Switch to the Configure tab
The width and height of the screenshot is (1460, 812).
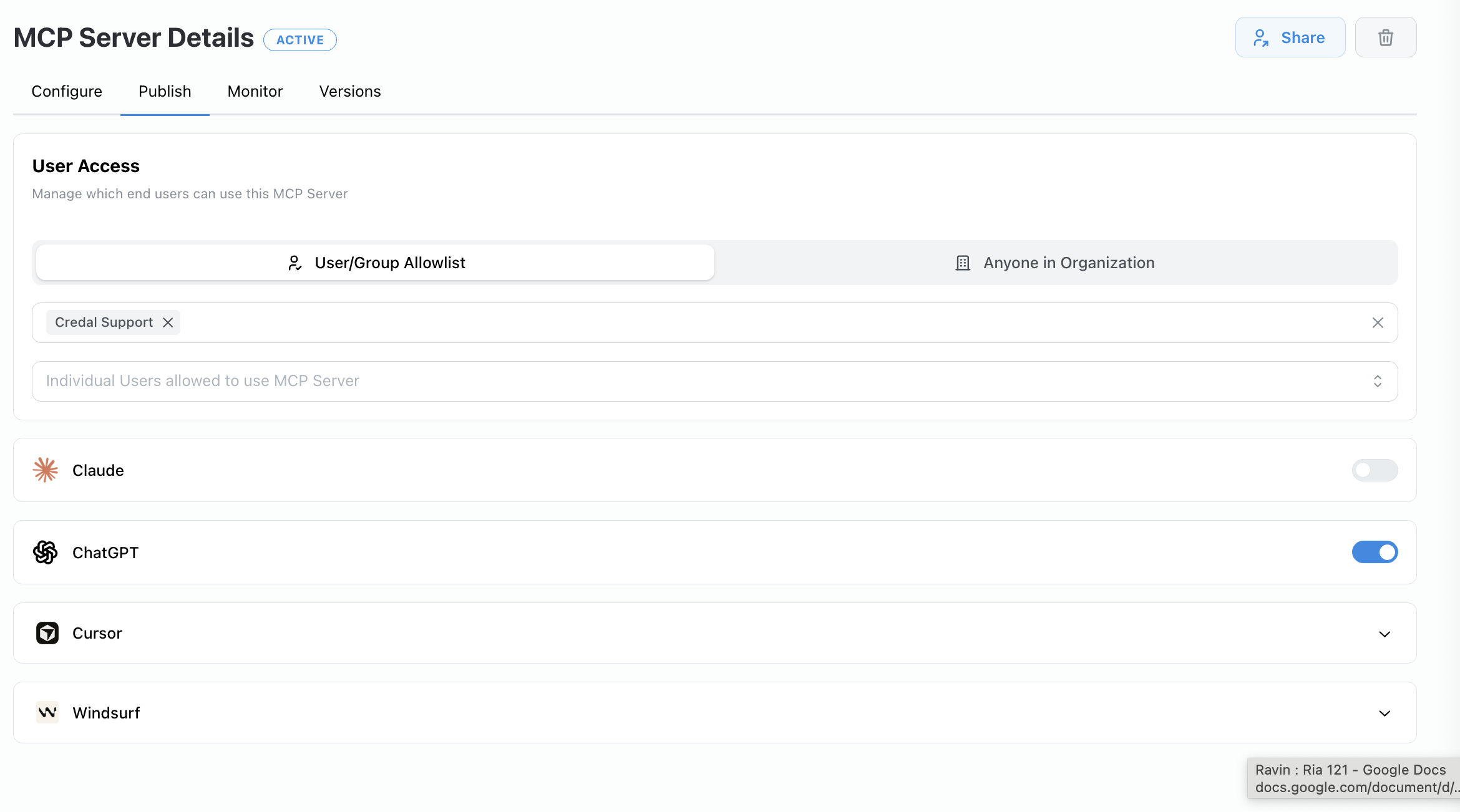click(67, 91)
